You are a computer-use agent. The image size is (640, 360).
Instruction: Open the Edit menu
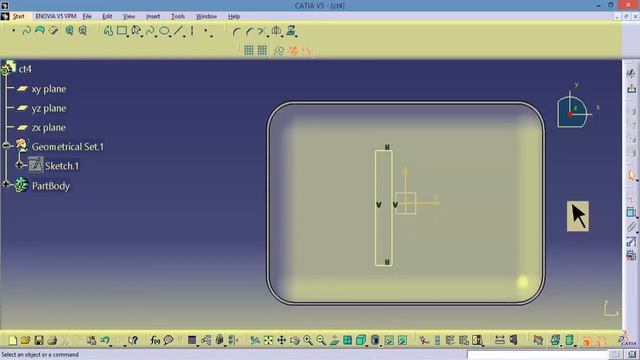(x=107, y=16)
